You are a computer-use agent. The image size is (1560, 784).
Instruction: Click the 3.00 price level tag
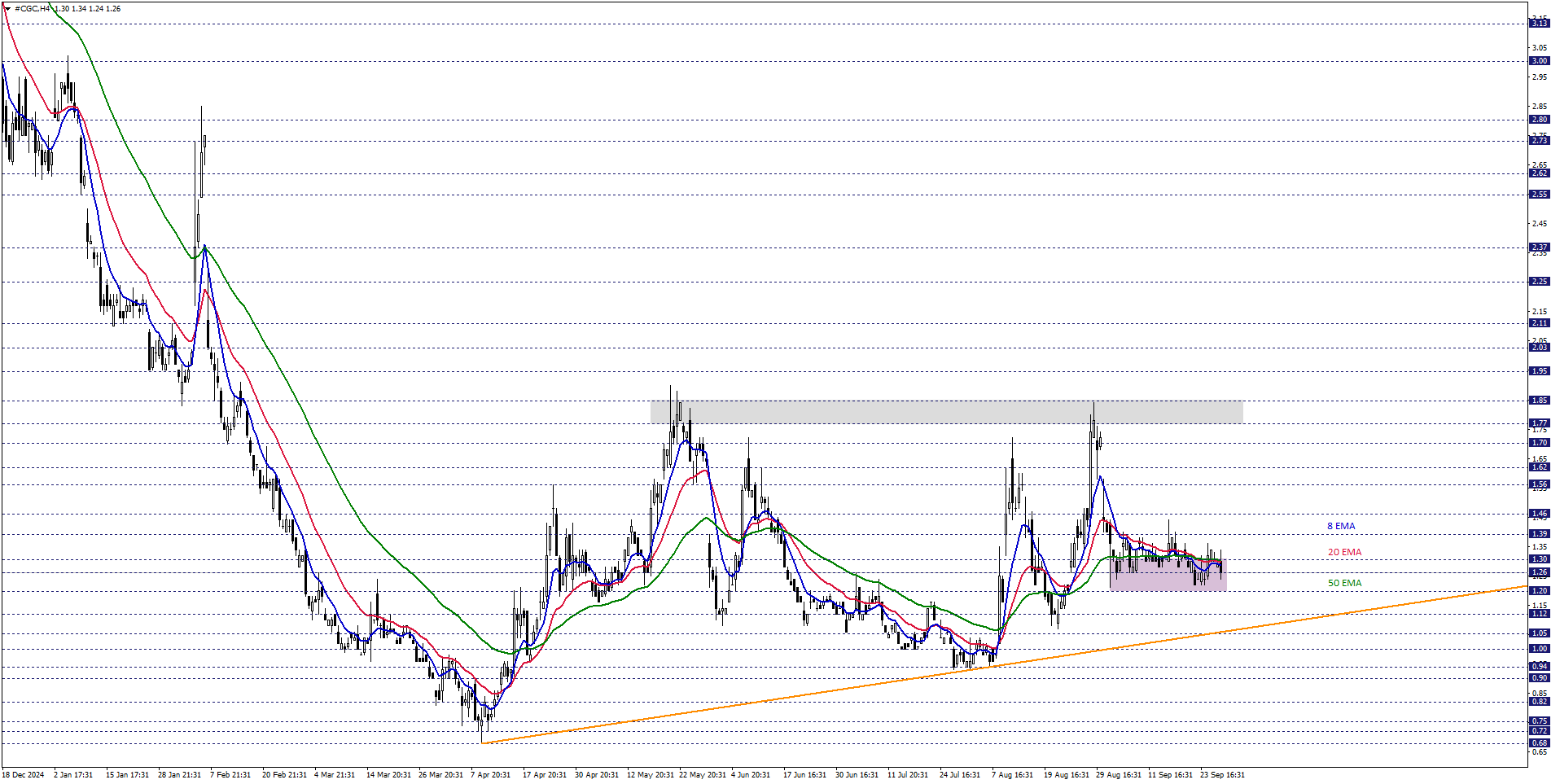pos(1539,61)
